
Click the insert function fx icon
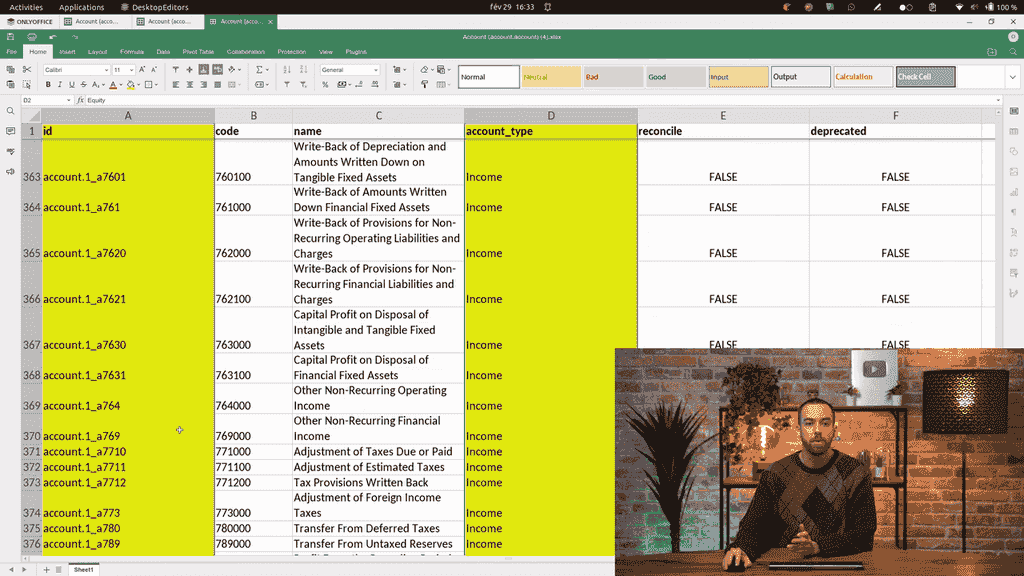[x=80, y=101]
